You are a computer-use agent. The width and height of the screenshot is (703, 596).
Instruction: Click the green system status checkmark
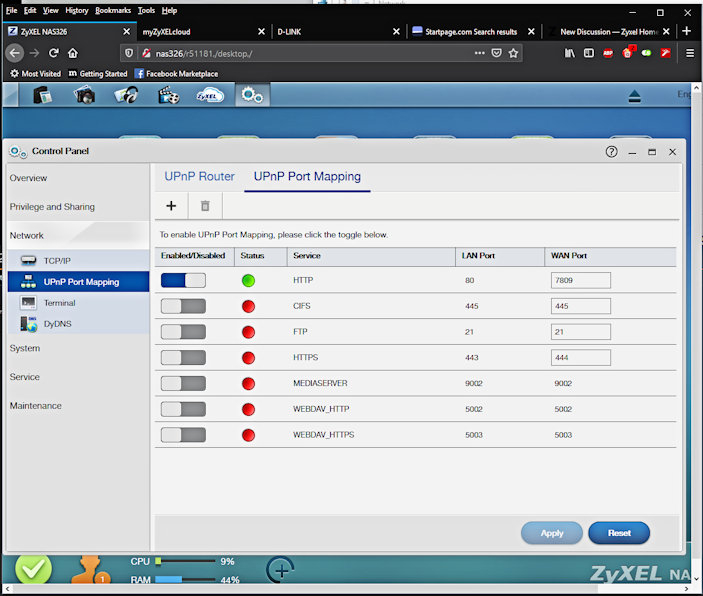click(x=33, y=569)
